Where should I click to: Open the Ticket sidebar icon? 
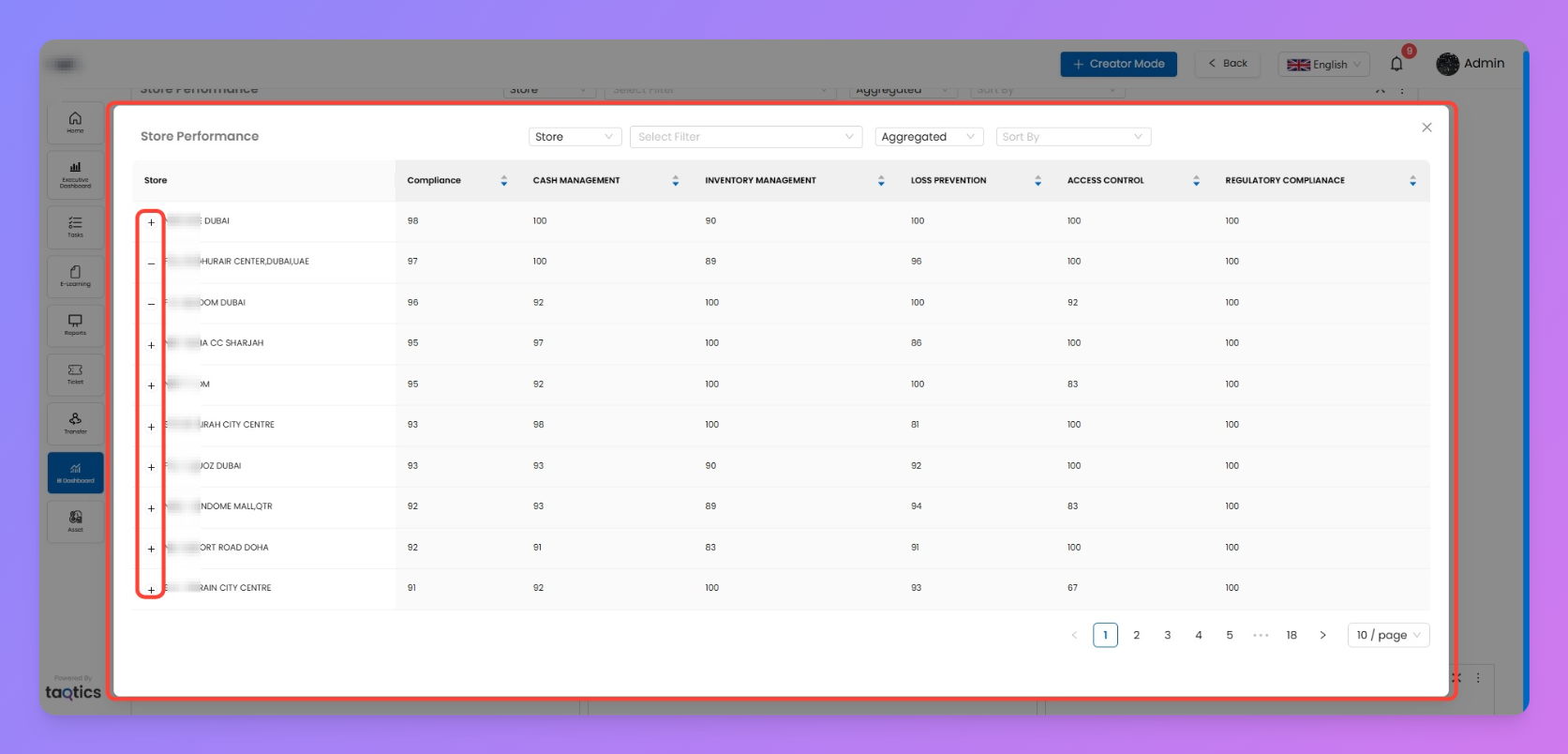click(x=75, y=373)
